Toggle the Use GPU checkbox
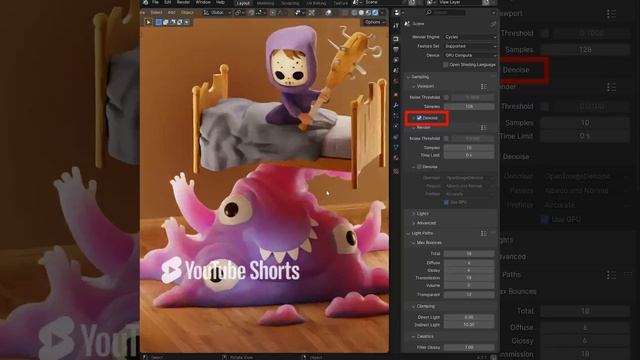This screenshot has height=360, width=640. (446, 202)
